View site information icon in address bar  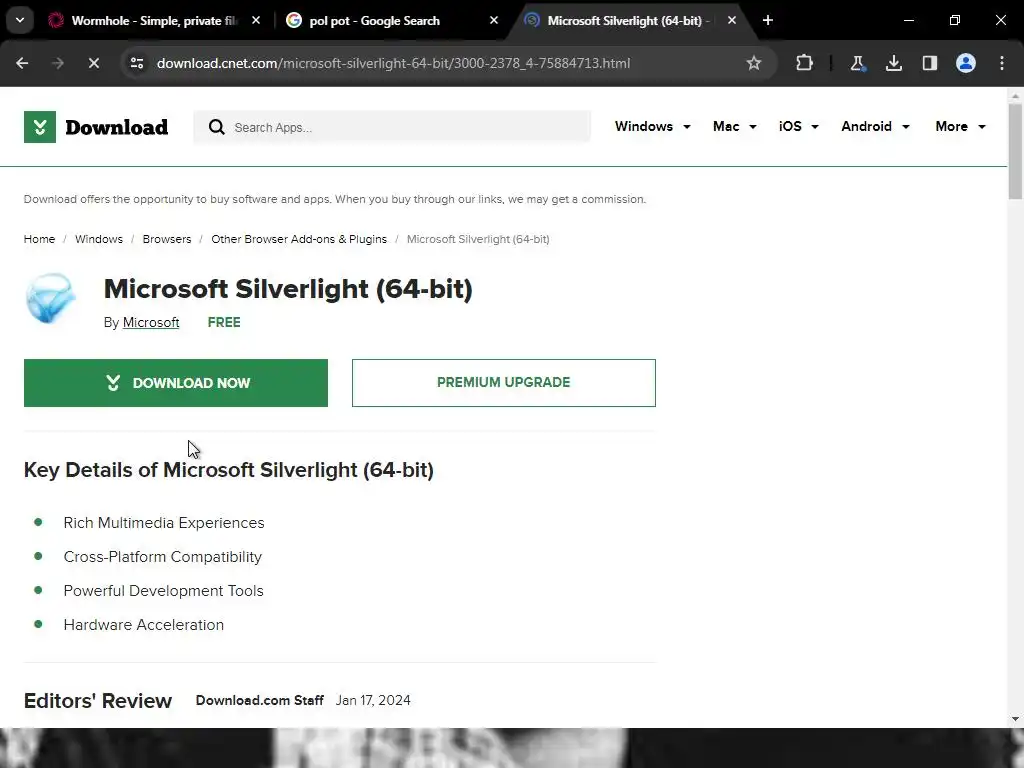[137, 63]
